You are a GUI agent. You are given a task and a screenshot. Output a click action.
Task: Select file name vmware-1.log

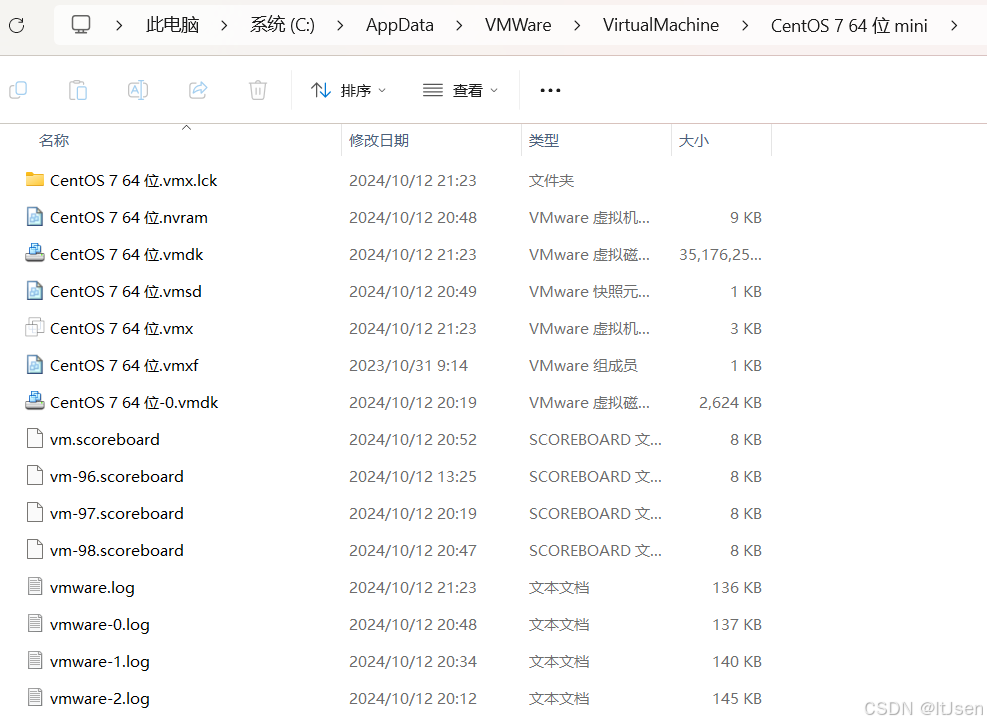(99, 662)
